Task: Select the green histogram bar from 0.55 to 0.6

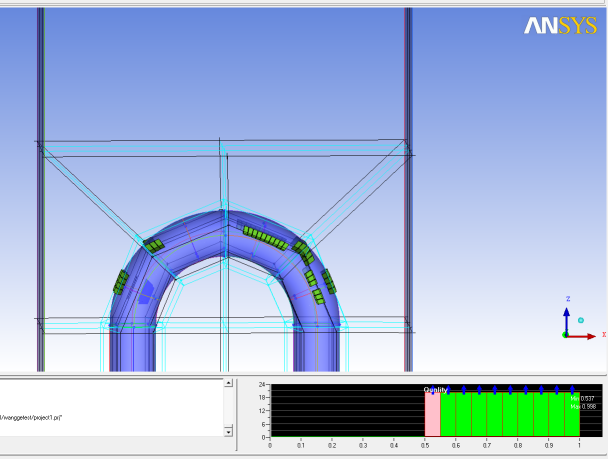Action: (448, 414)
